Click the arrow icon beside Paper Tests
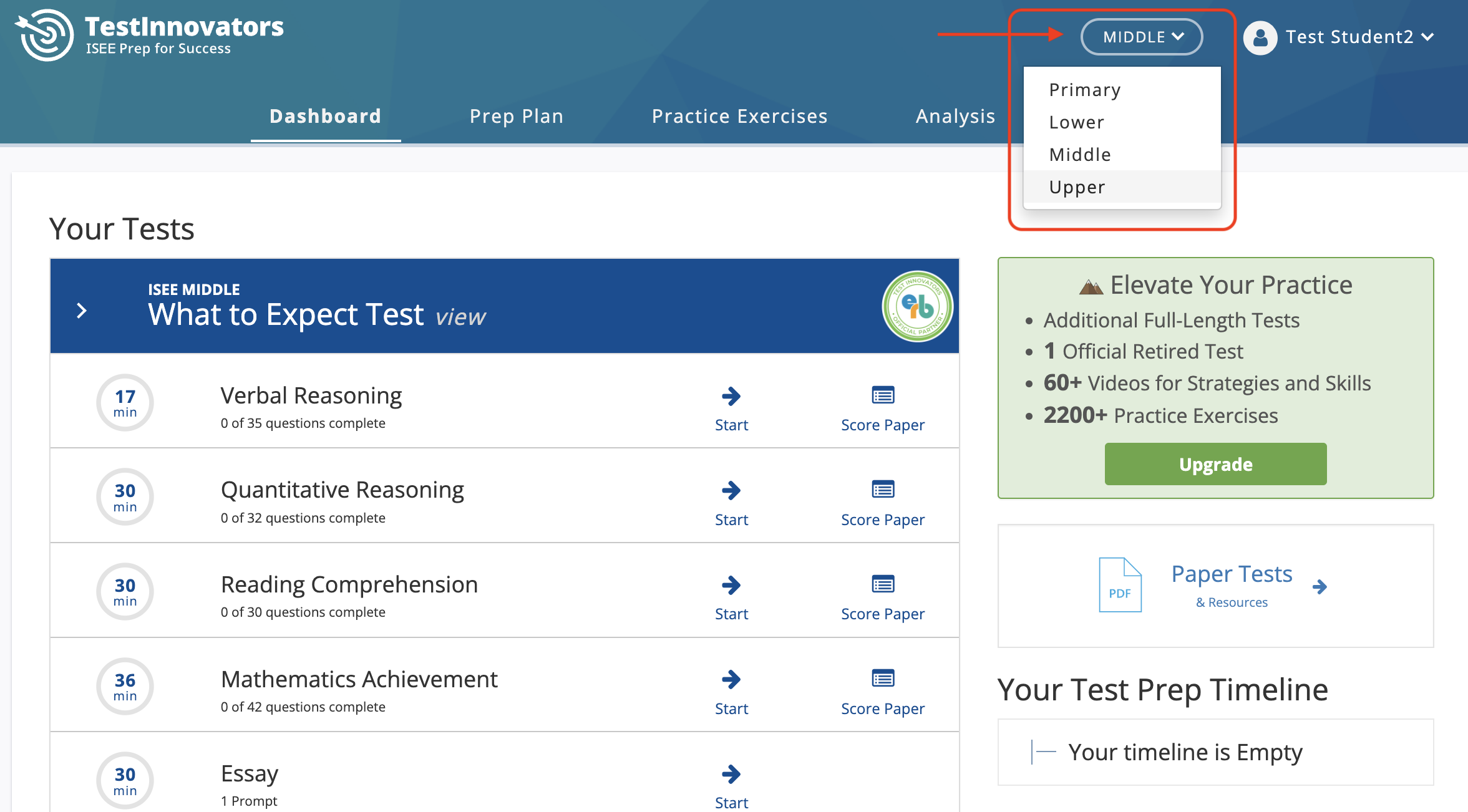The height and width of the screenshot is (812, 1468). [x=1320, y=586]
